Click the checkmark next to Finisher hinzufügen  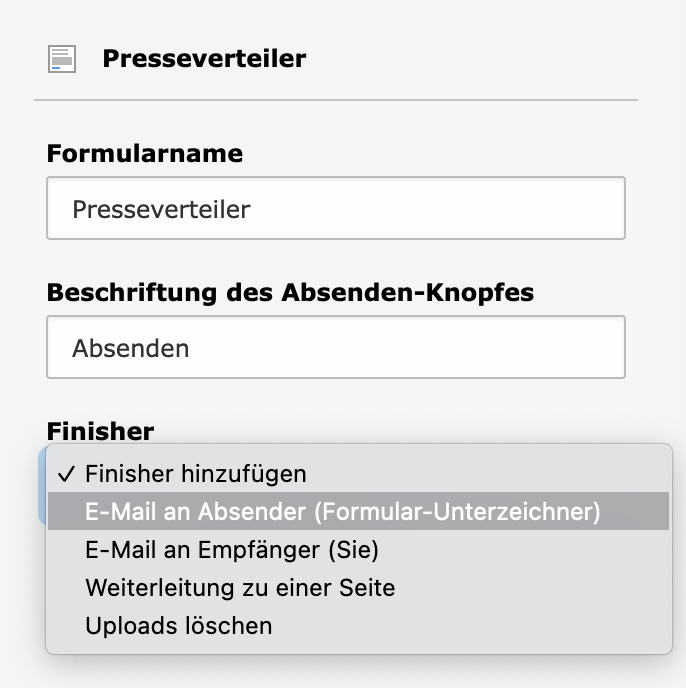(67, 473)
